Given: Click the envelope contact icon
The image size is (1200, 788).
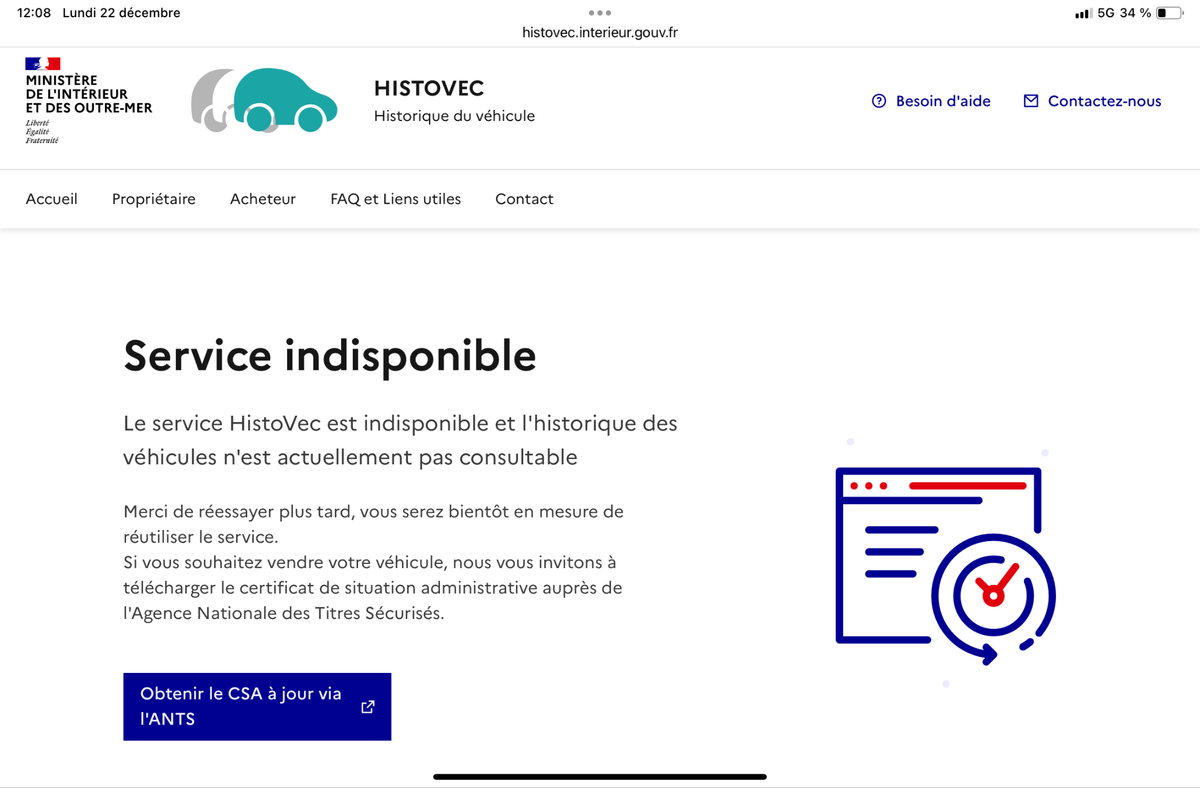Looking at the screenshot, I should pyautogui.click(x=1031, y=101).
